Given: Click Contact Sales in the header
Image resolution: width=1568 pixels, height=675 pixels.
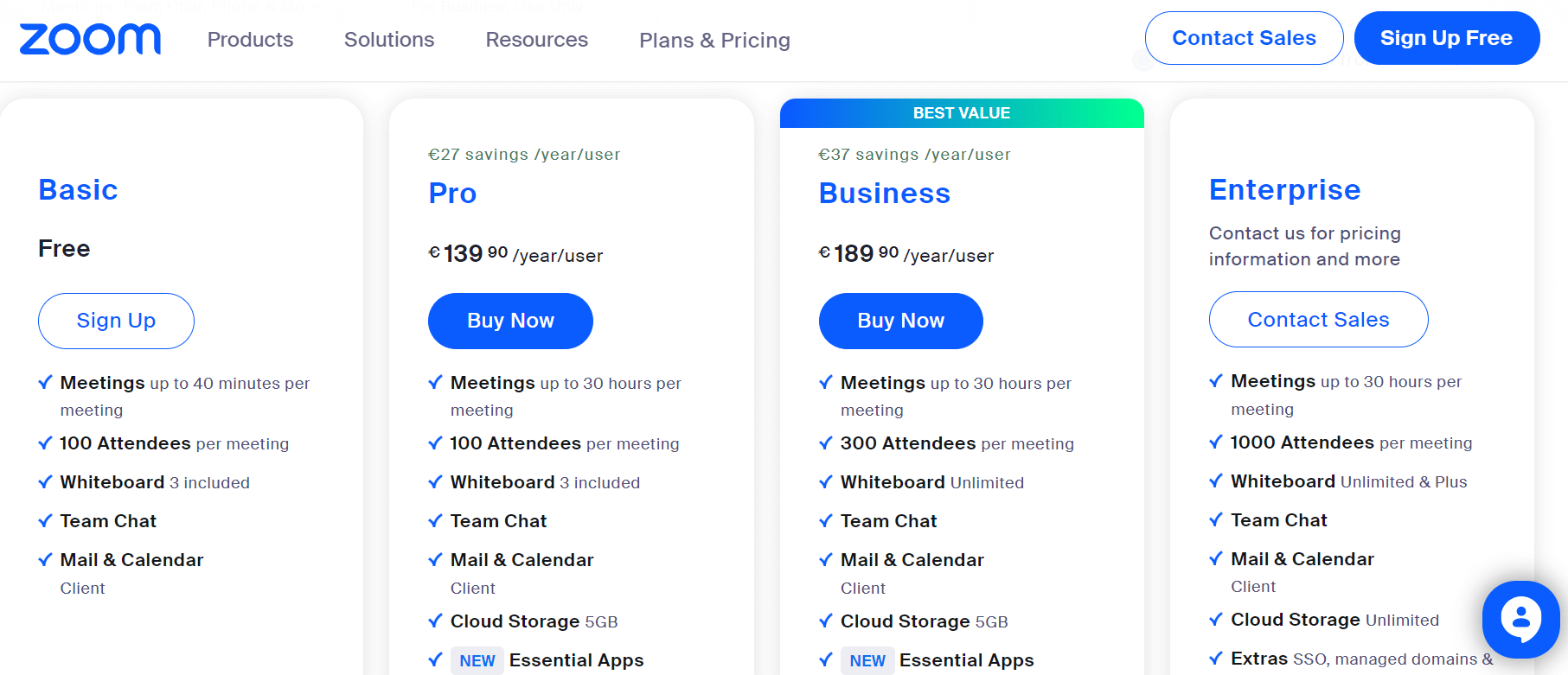Looking at the screenshot, I should 1244,38.
